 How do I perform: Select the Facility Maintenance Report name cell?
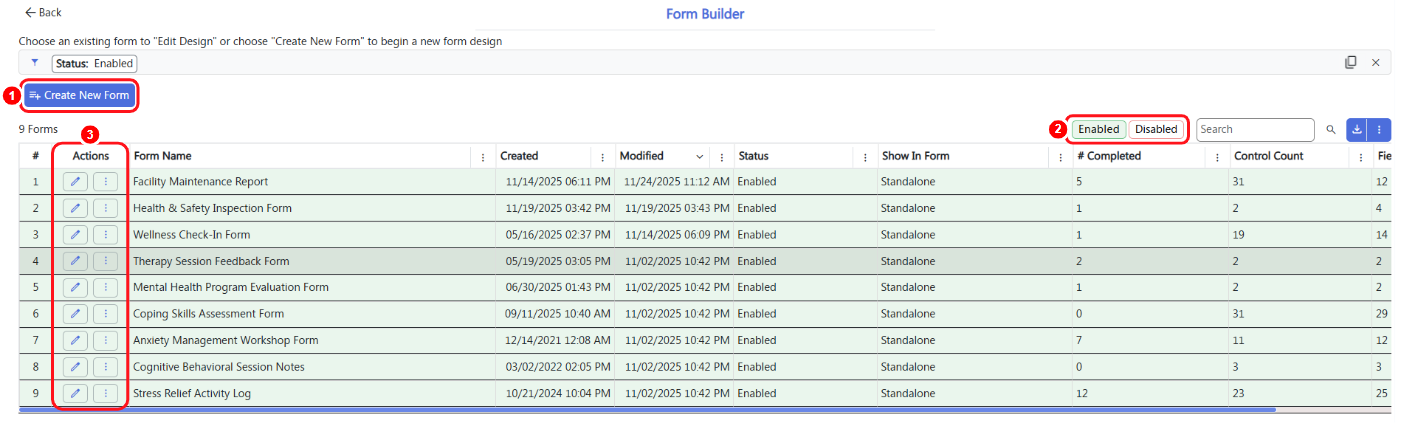tap(313, 182)
